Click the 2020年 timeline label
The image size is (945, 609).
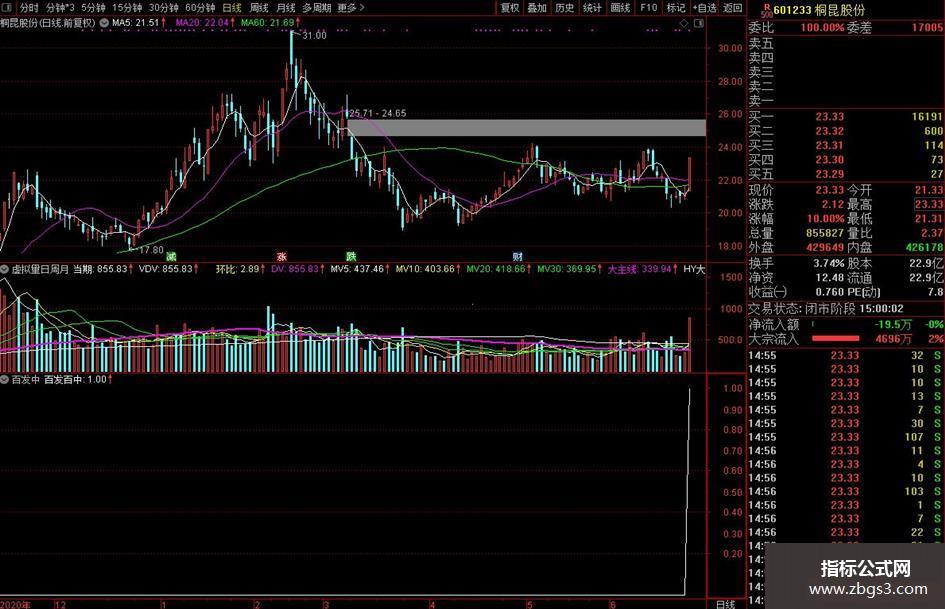tap(16, 604)
